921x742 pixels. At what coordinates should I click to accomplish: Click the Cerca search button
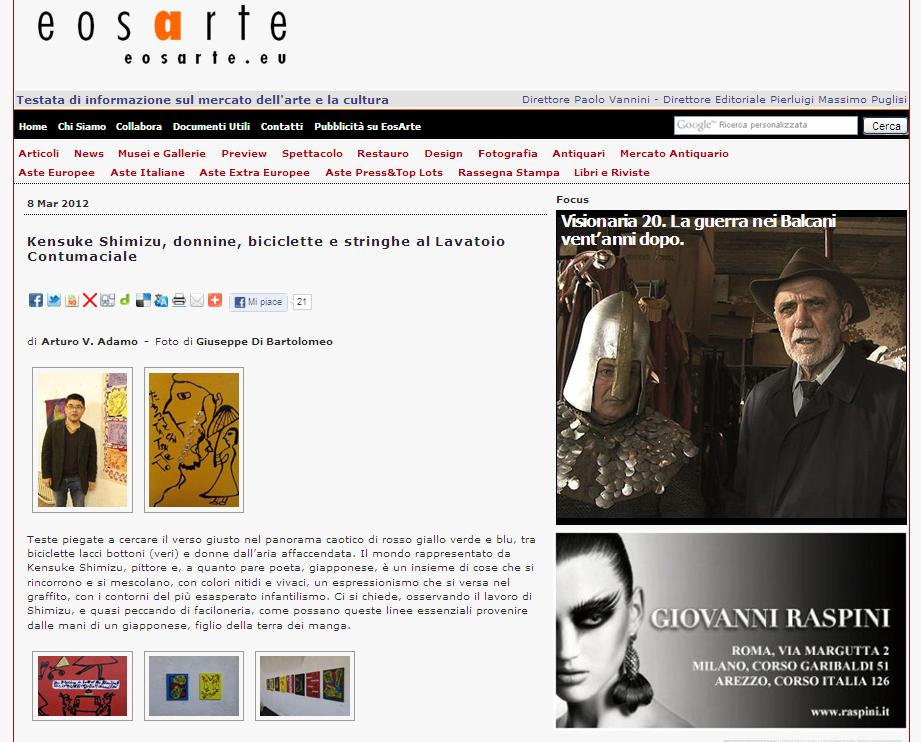tap(885, 126)
